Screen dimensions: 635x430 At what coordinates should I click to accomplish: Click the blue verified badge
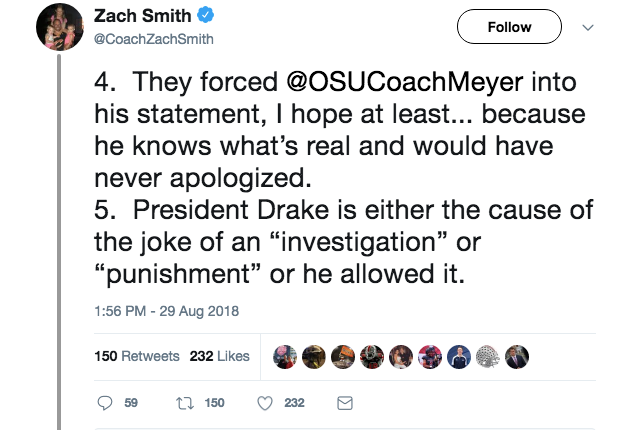(203, 18)
